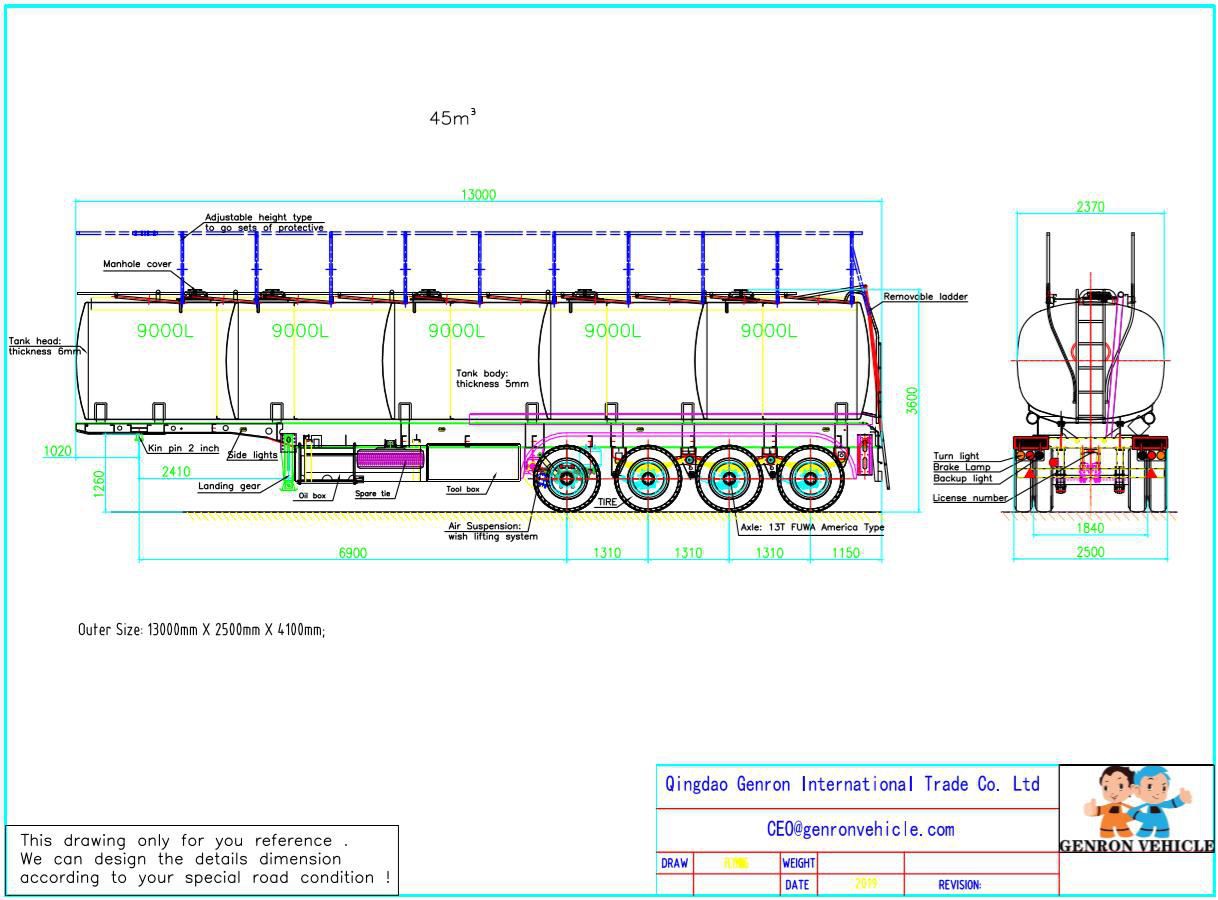
Task: Select the License number annotation
Action: point(970,497)
